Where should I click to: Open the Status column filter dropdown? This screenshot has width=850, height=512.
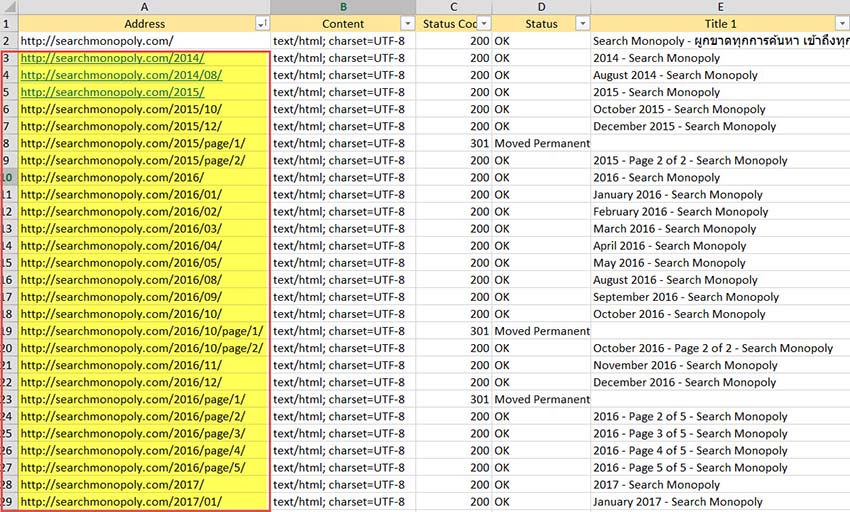point(582,23)
